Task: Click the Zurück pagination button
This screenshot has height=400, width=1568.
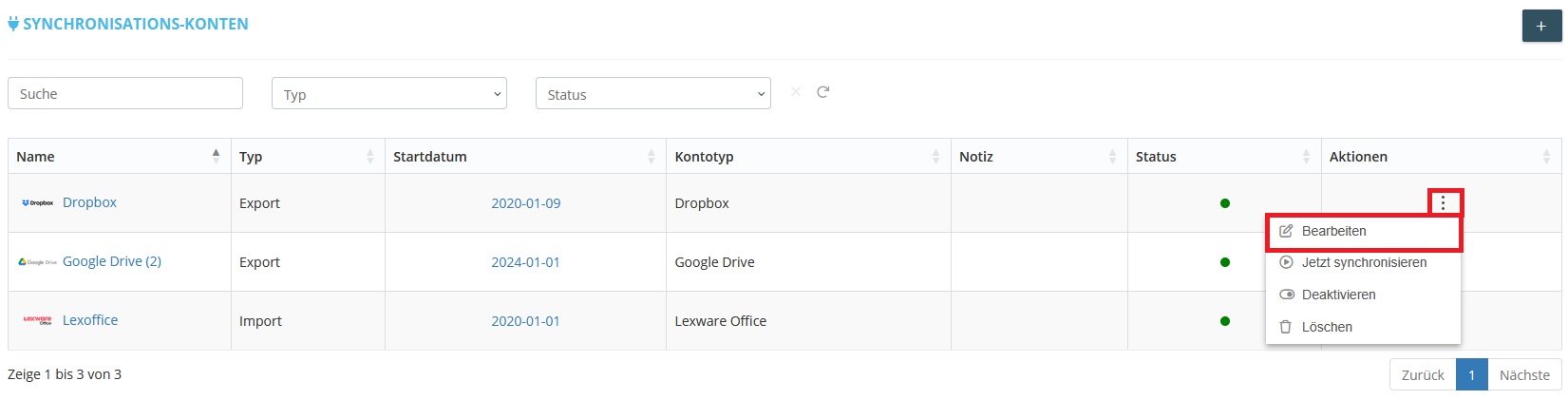Action: coord(1423,374)
